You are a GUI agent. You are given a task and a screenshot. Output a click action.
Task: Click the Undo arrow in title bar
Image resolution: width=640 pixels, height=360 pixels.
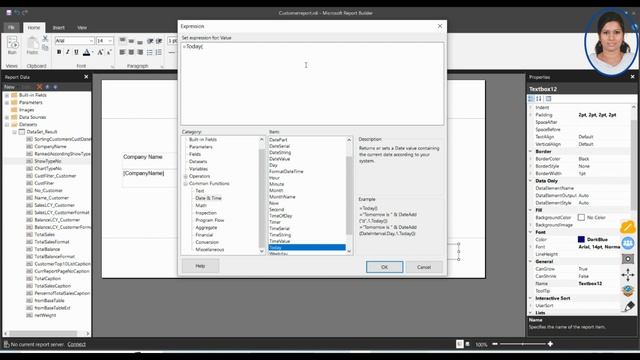click(x=17, y=13)
